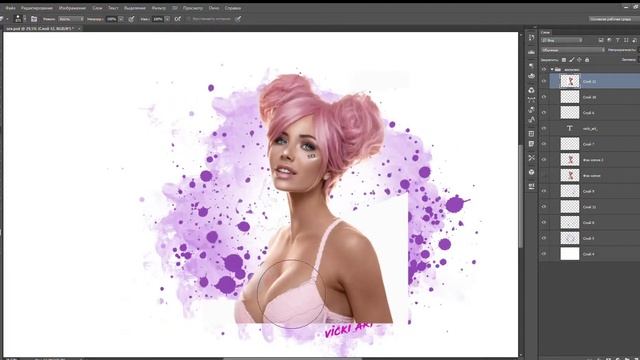640x360 pixels.
Task: Open the Справка menu
Action: coord(233,8)
